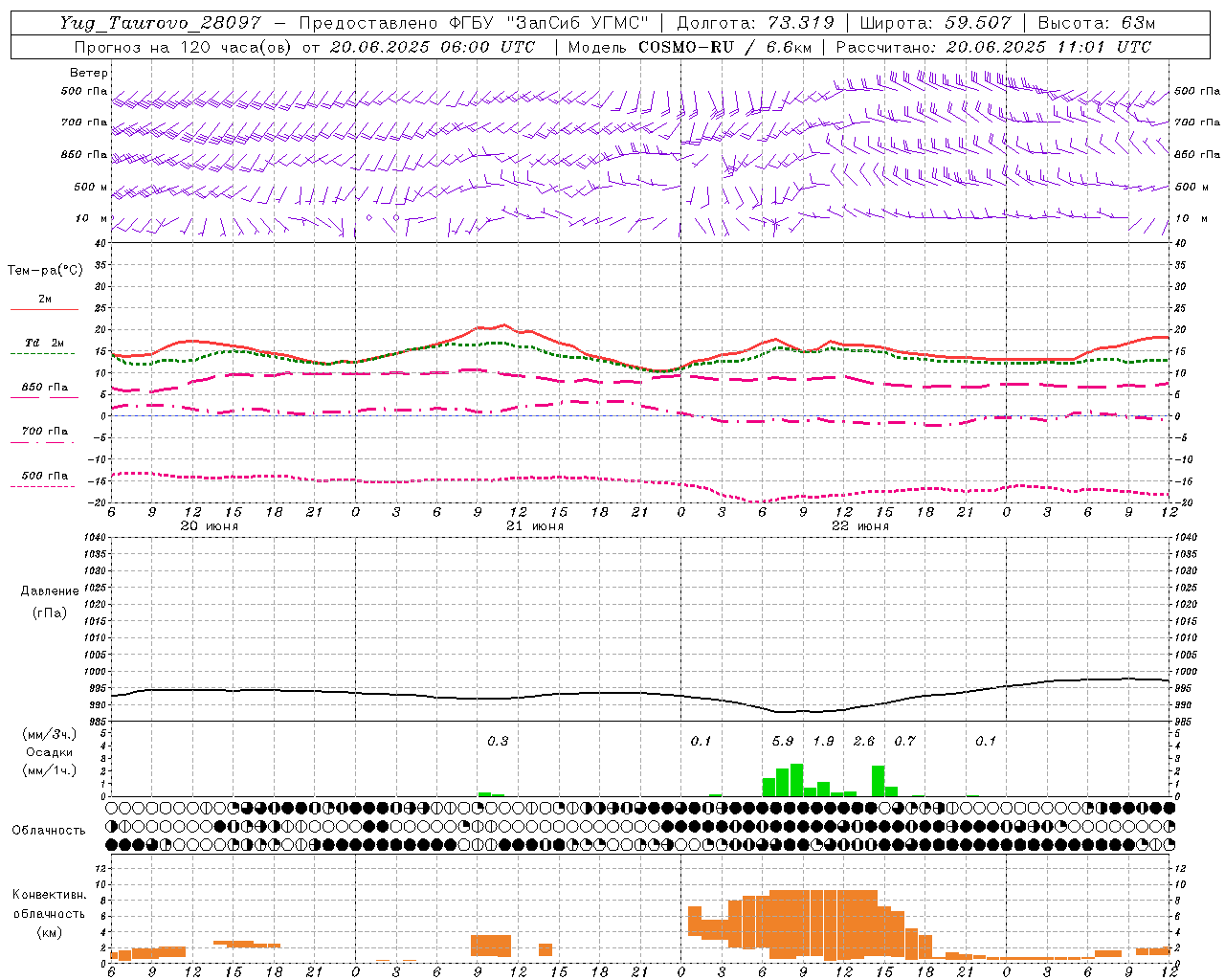Click the 20 июня date label
Screen dimensions: 1225x980
pos(210,526)
